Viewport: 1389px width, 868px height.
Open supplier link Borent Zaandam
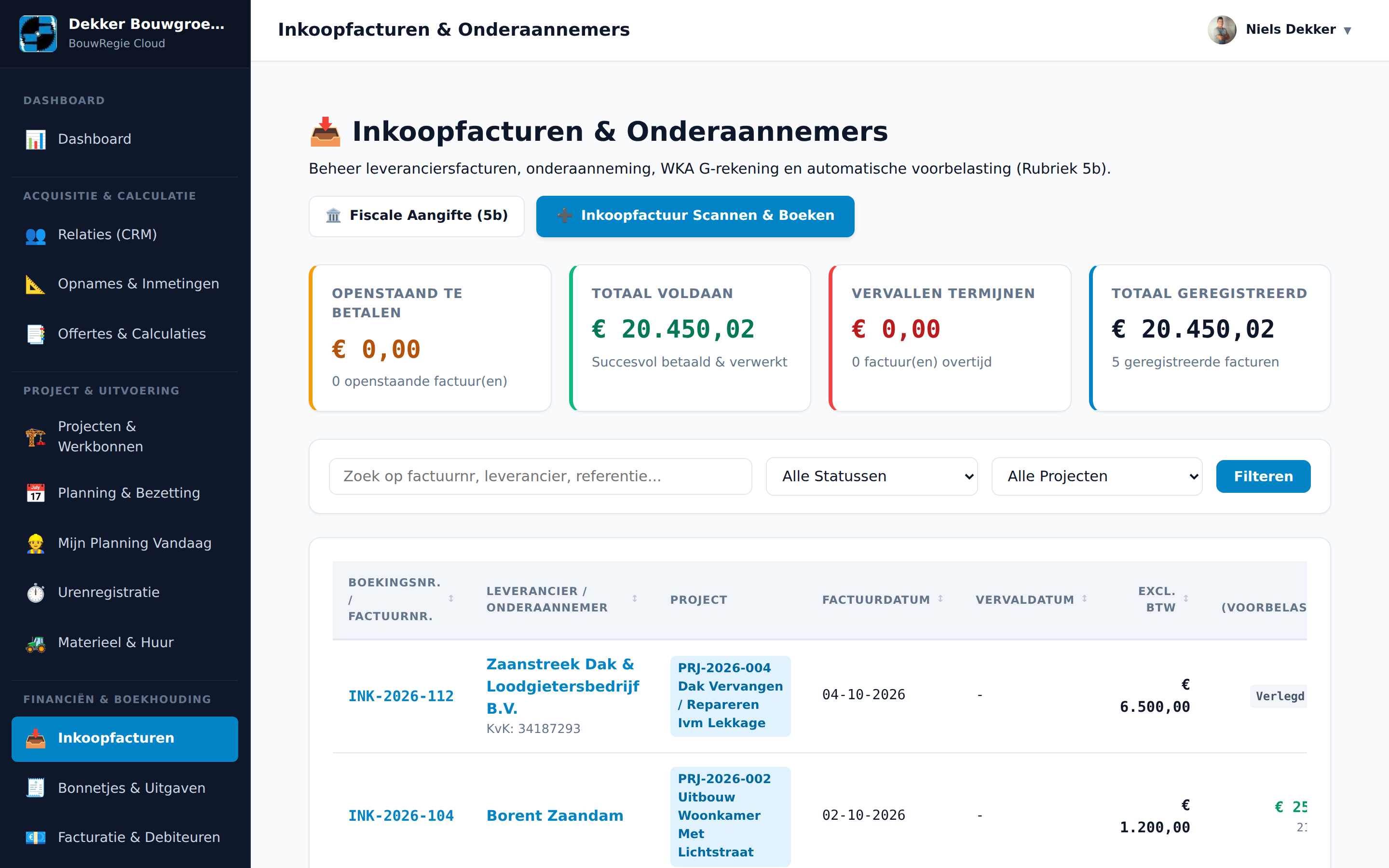tap(555, 816)
